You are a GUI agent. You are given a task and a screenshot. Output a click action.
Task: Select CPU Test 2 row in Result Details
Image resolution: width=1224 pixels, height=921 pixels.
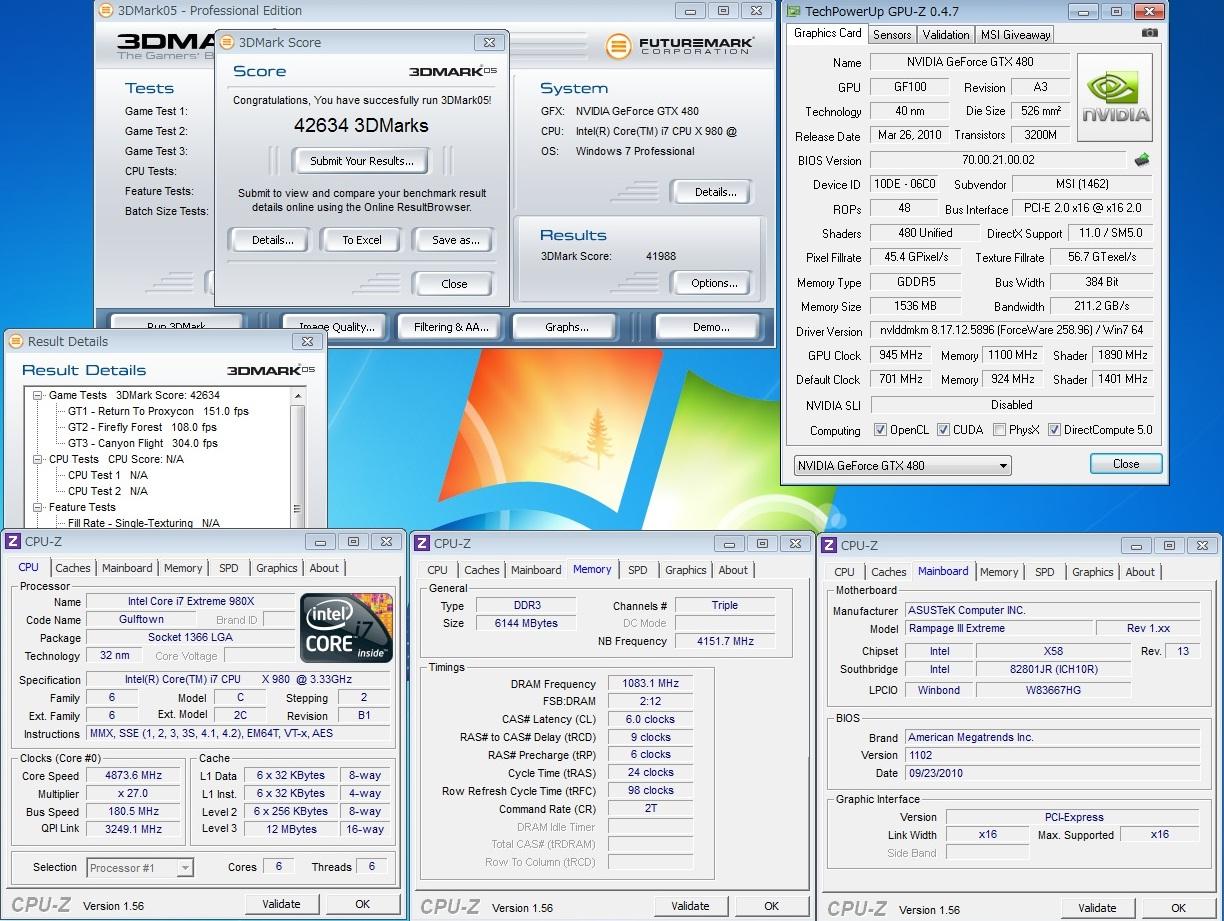pos(107,491)
